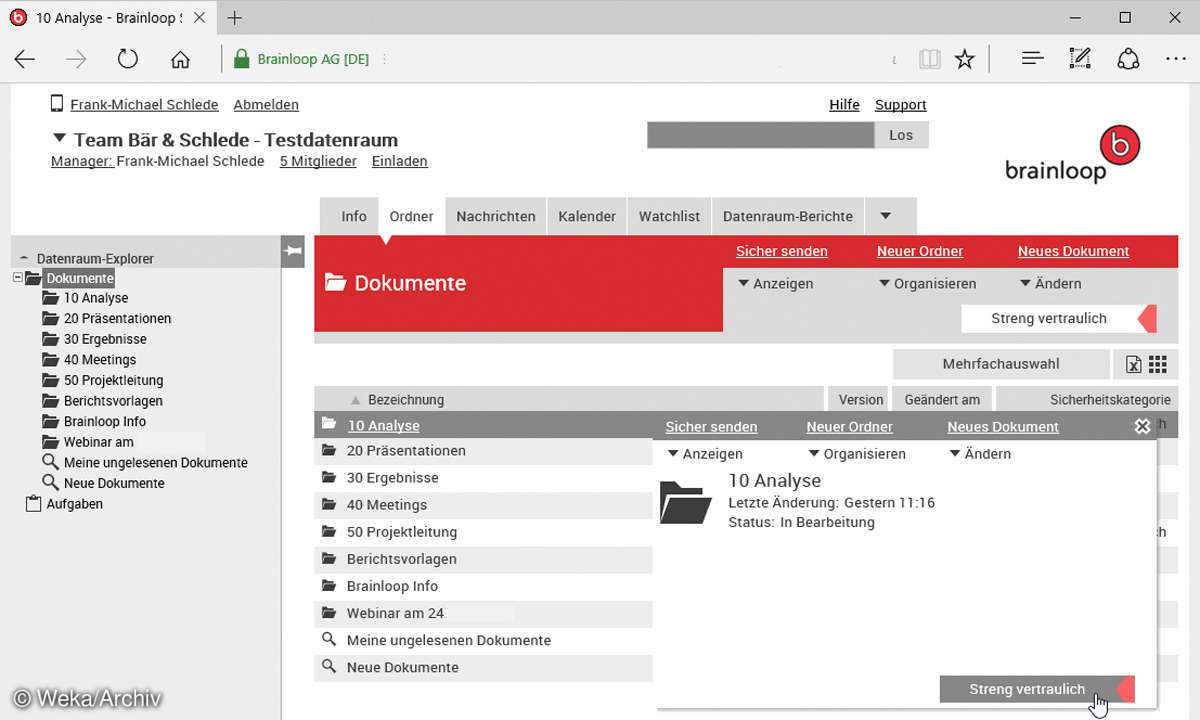Go to Datenraum-Berichte tab
The height and width of the screenshot is (720, 1200).
788,216
